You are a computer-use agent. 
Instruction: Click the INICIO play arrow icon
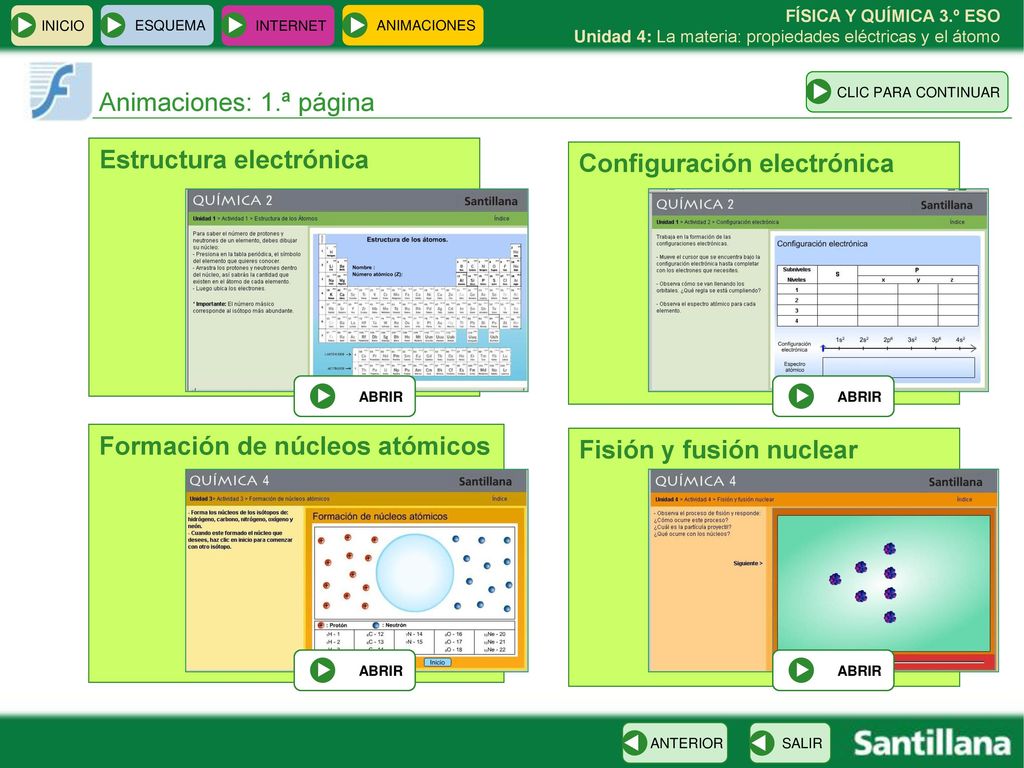[x=24, y=25]
